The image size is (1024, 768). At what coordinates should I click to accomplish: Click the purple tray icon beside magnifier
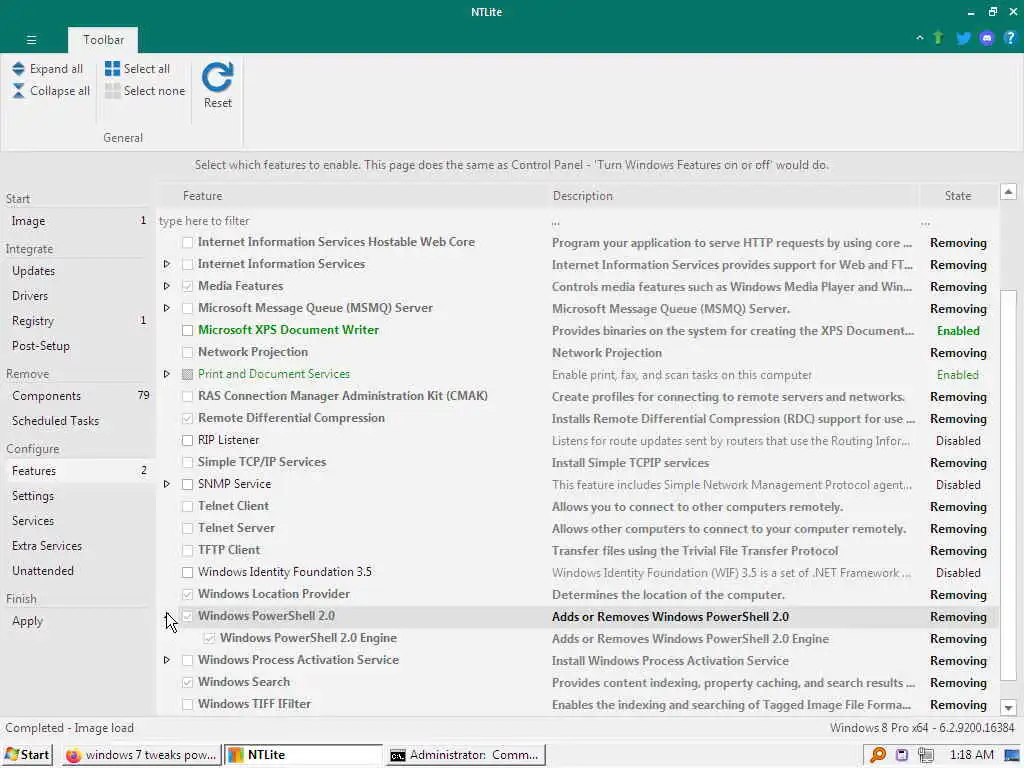[902, 755]
